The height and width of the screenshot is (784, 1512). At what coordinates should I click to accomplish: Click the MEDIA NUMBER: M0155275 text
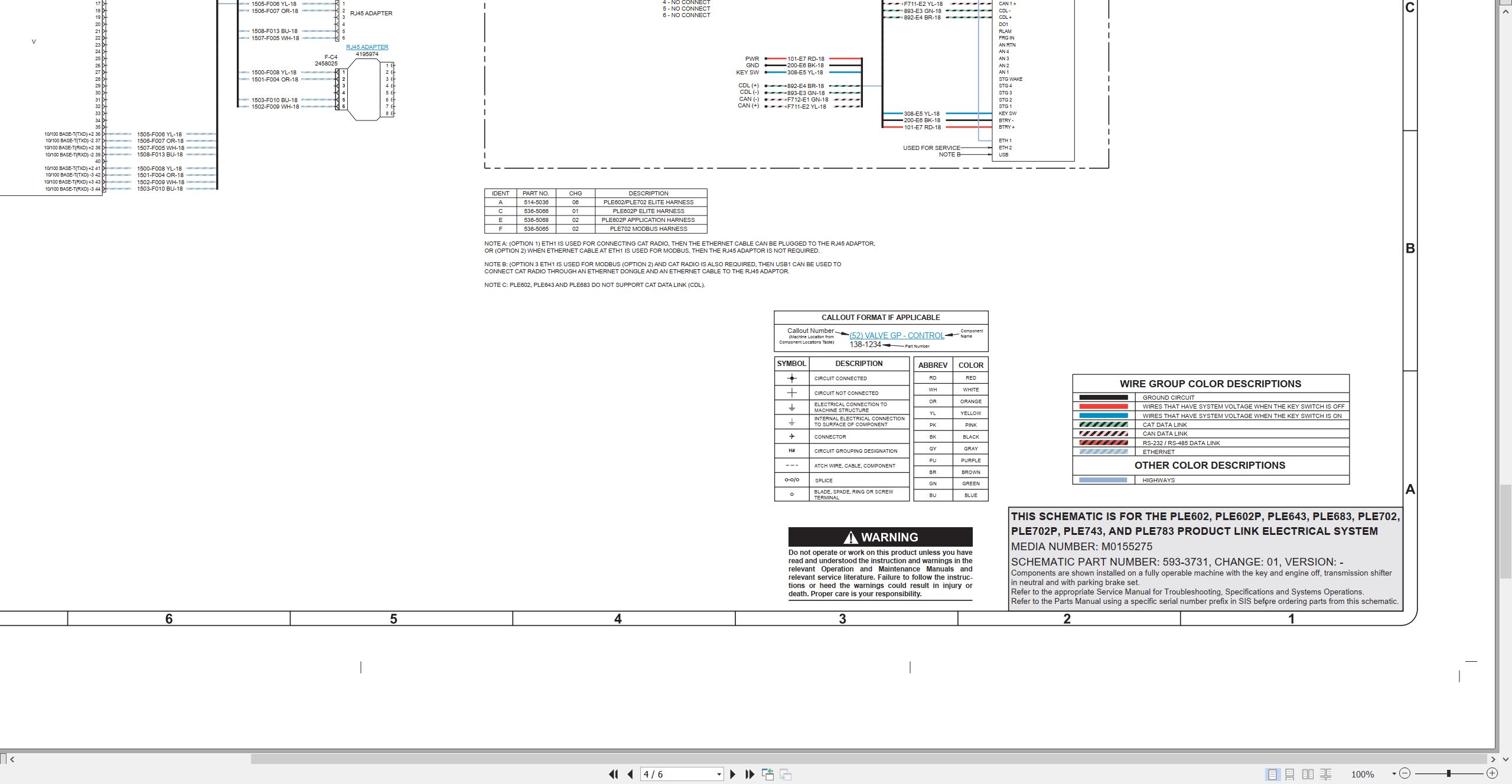pos(1081,547)
